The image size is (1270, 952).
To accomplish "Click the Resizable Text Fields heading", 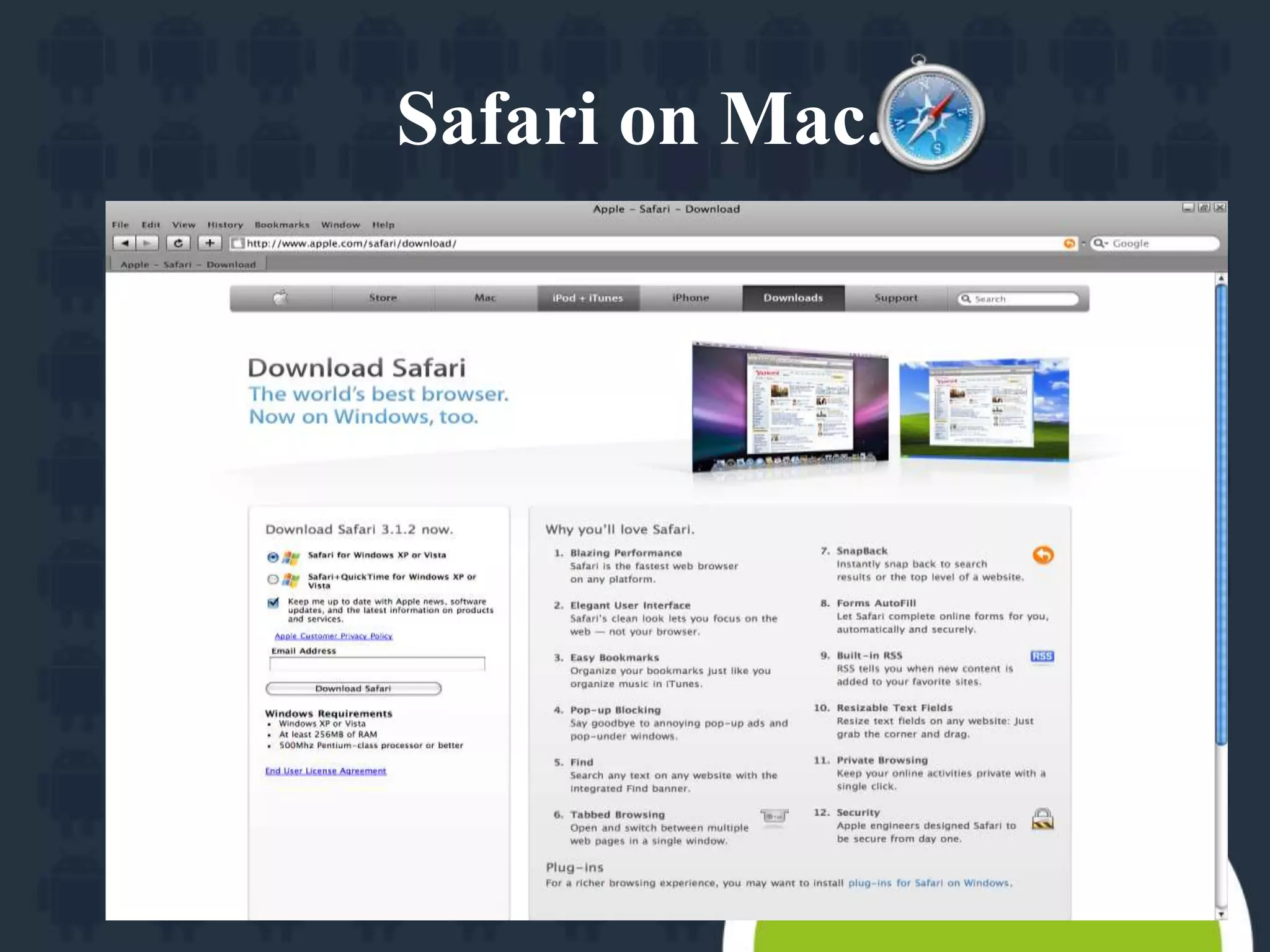I will pyautogui.click(x=894, y=708).
